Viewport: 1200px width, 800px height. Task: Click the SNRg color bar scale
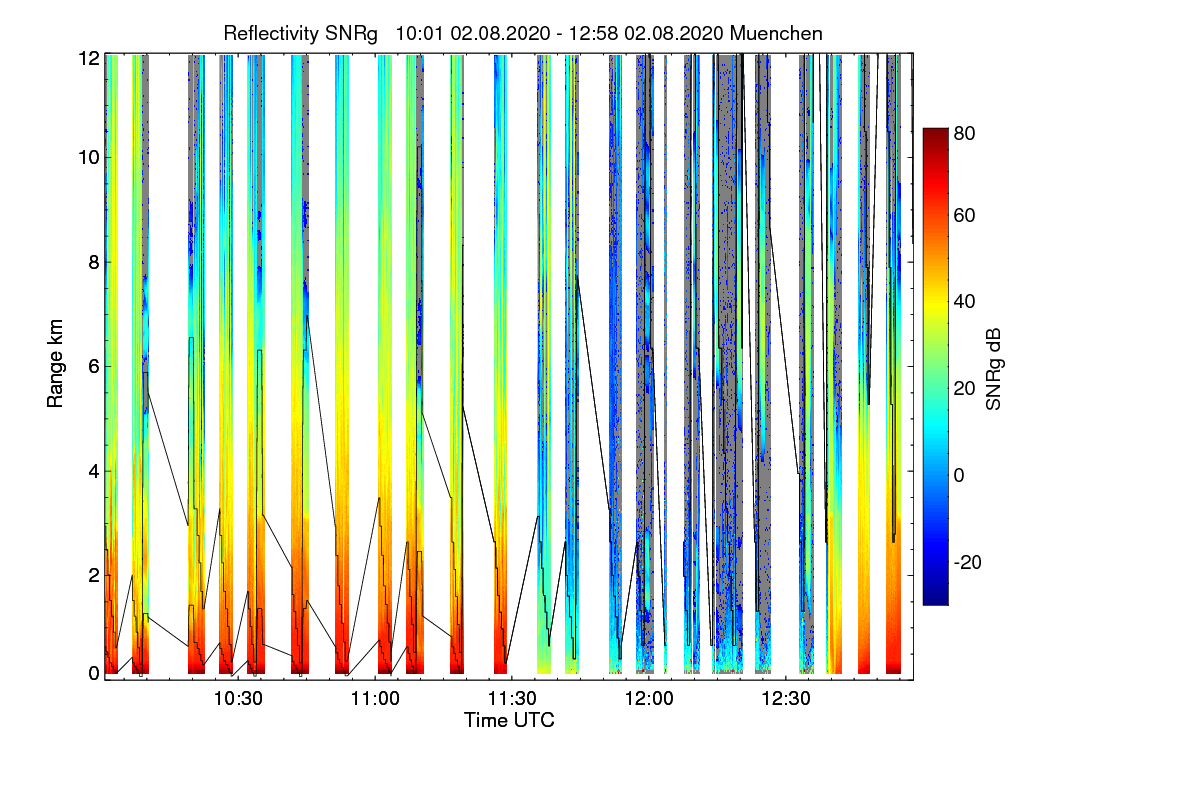[935, 366]
